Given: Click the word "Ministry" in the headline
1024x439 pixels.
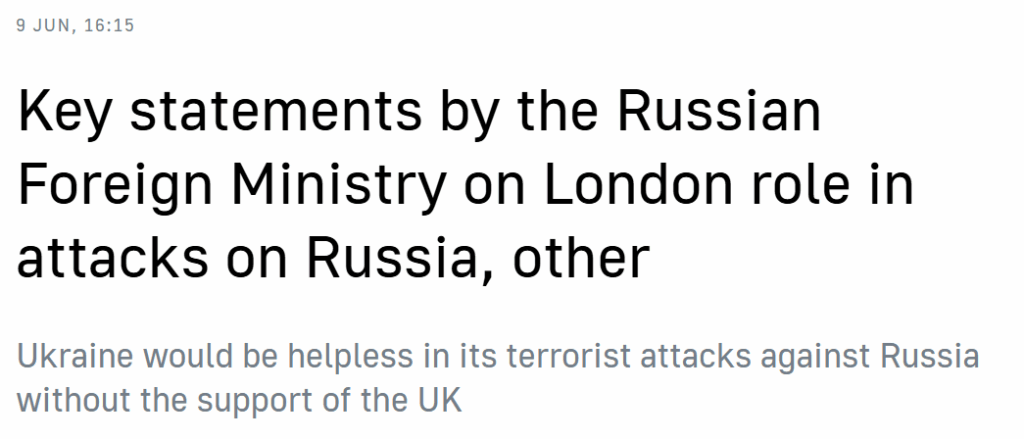Looking at the screenshot, I should click(x=339, y=188).
